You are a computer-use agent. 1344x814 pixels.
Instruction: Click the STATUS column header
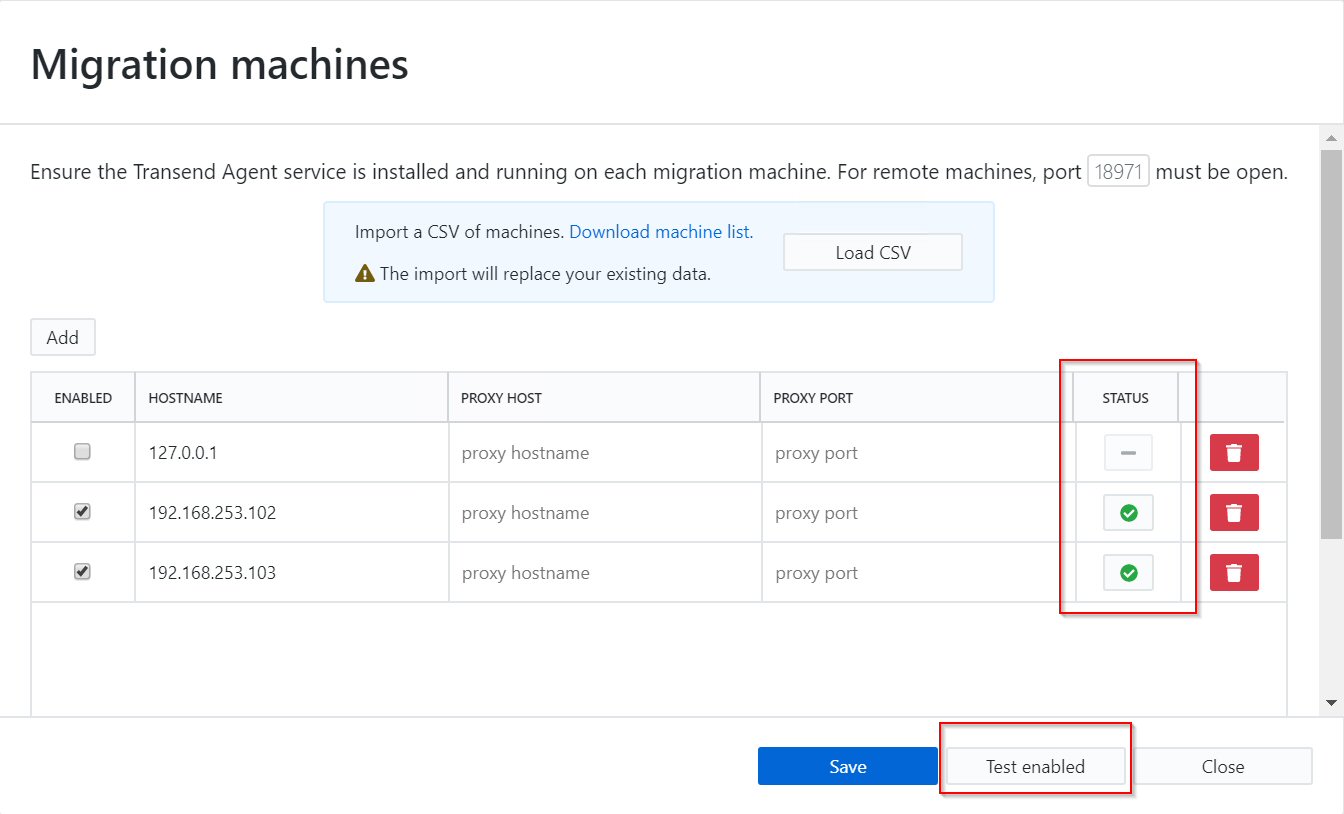pos(1126,398)
